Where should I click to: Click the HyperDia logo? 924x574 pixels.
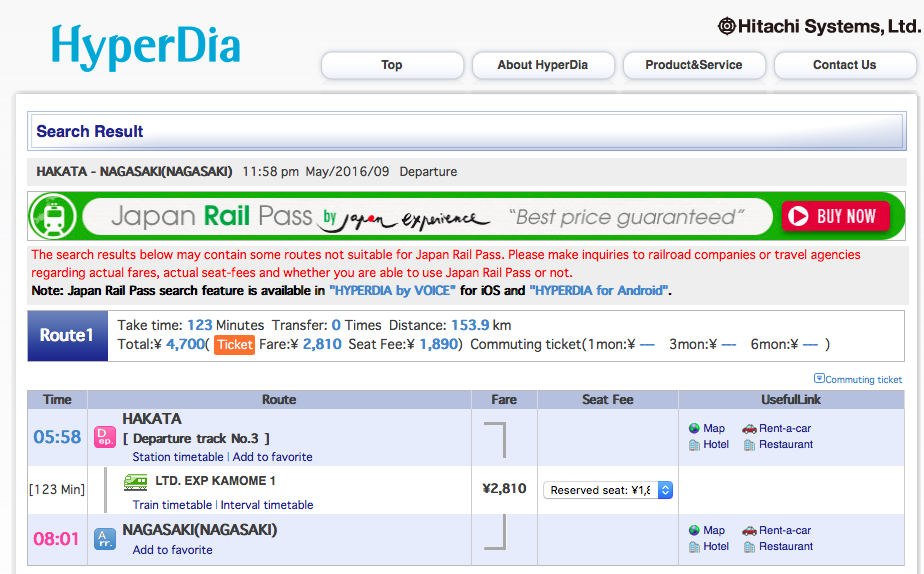pos(146,47)
